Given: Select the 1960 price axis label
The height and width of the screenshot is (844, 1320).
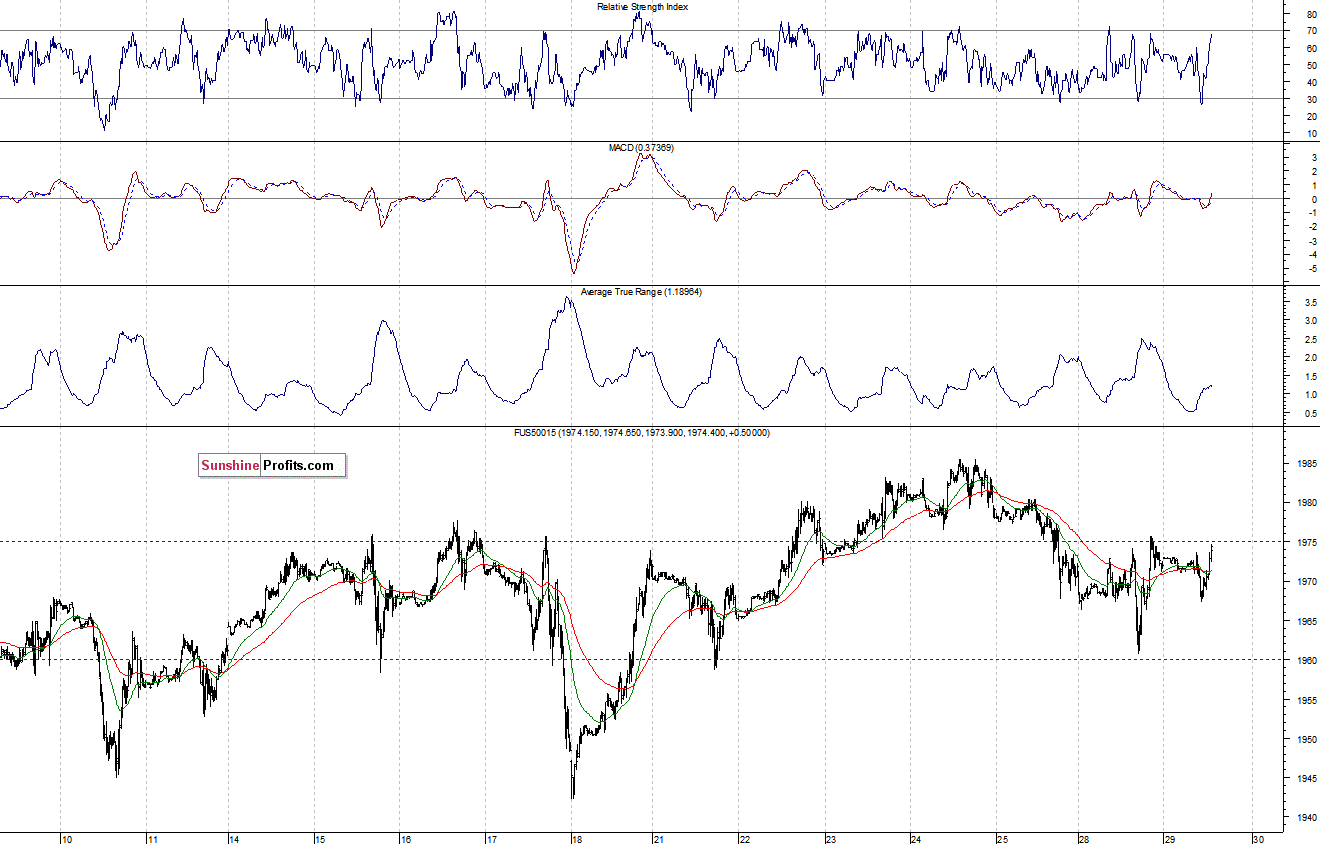Looking at the screenshot, I should tap(1306, 661).
